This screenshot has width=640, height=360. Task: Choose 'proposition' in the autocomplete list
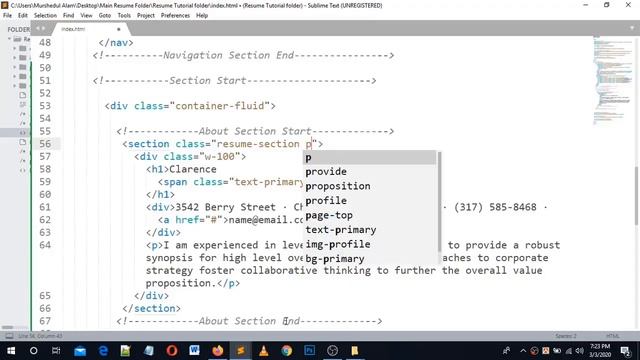pos(369,186)
